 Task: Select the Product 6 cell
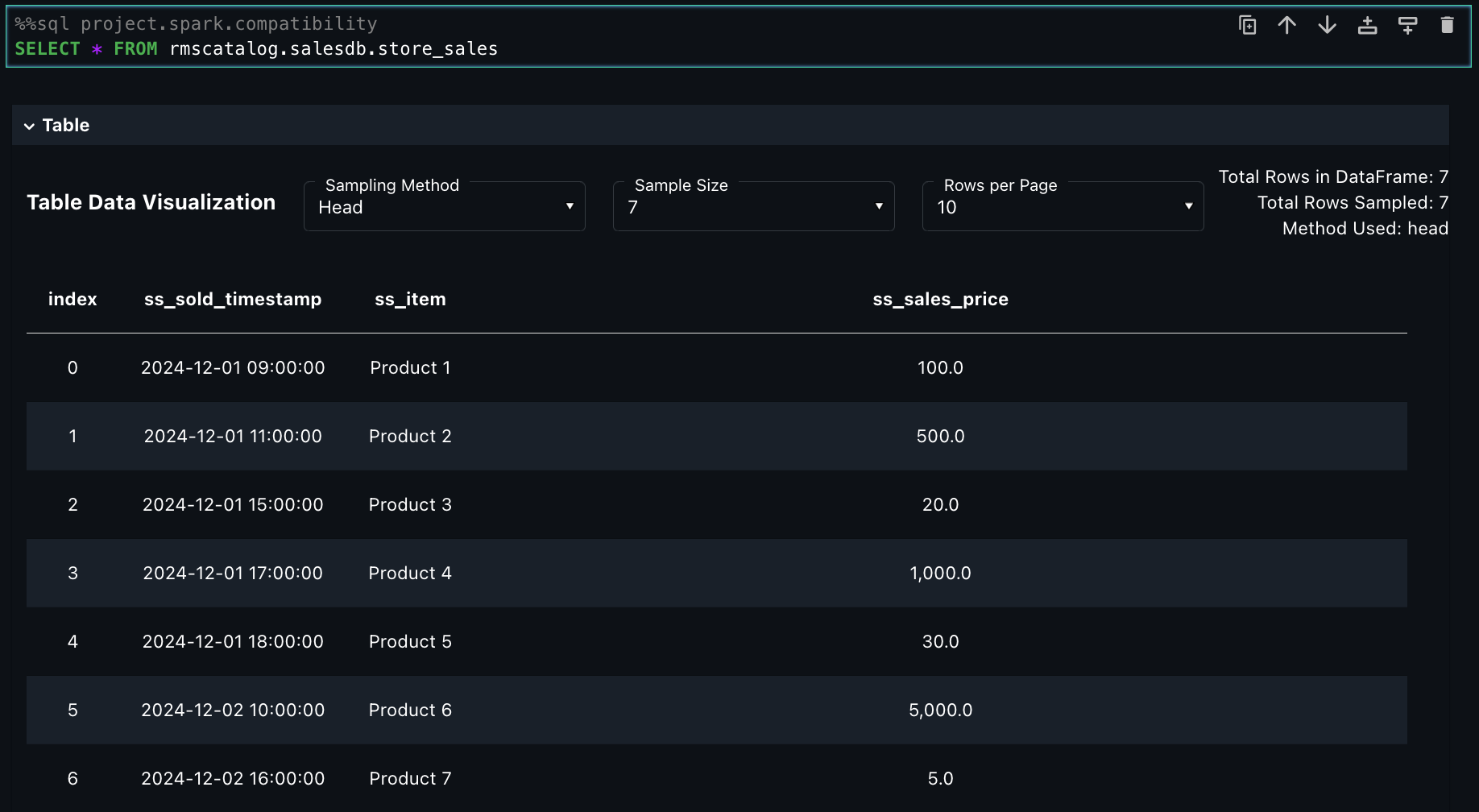(410, 710)
